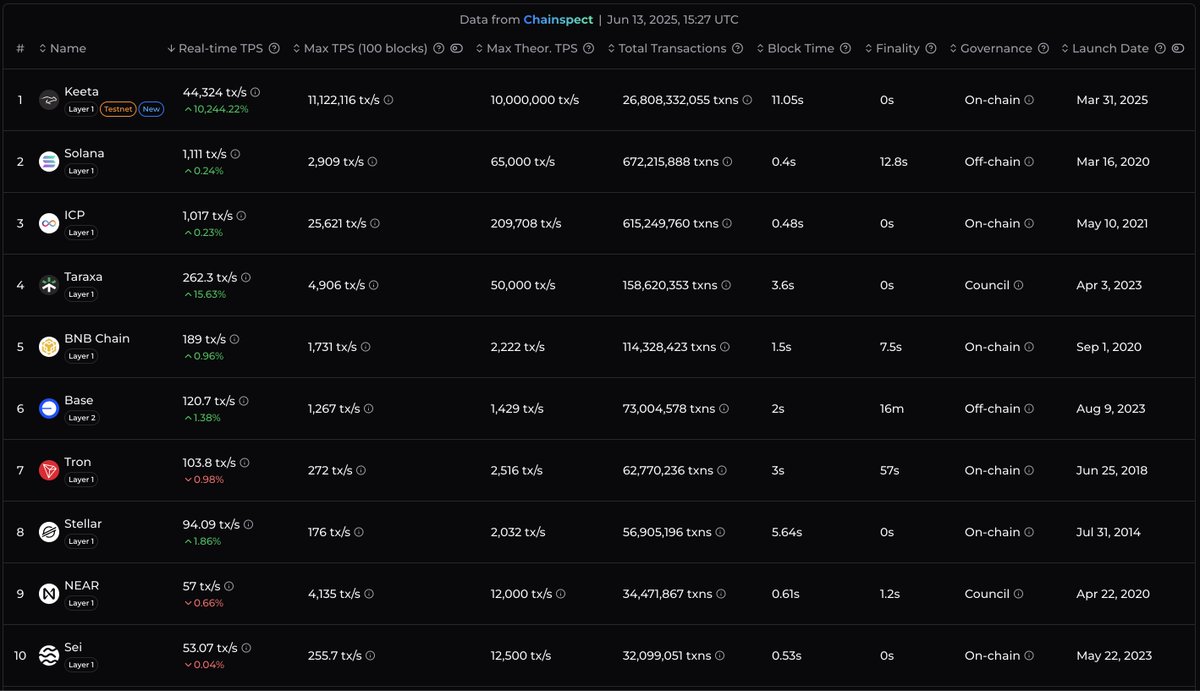Click the BNB Chain logo
This screenshot has height=691, width=1200.
[x=49, y=347]
